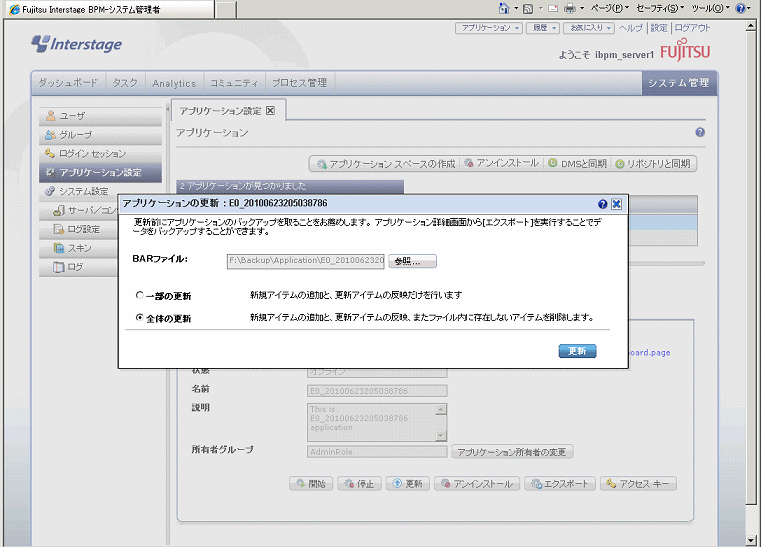Click the blue 更新 button in dialog
The image size is (761, 547).
click(577, 351)
